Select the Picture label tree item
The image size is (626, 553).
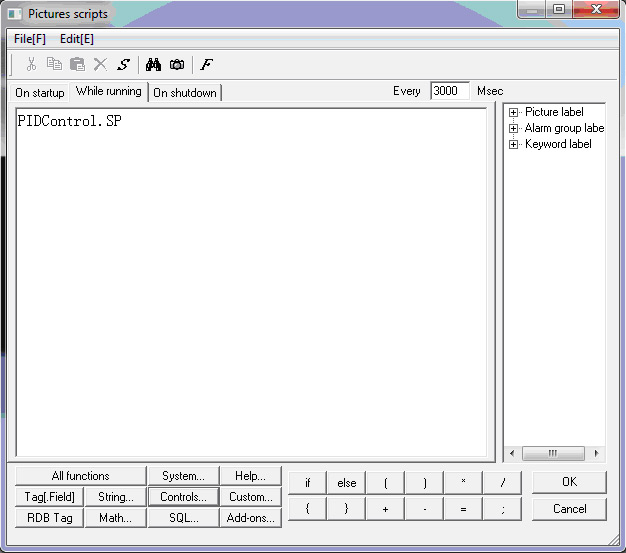554,112
